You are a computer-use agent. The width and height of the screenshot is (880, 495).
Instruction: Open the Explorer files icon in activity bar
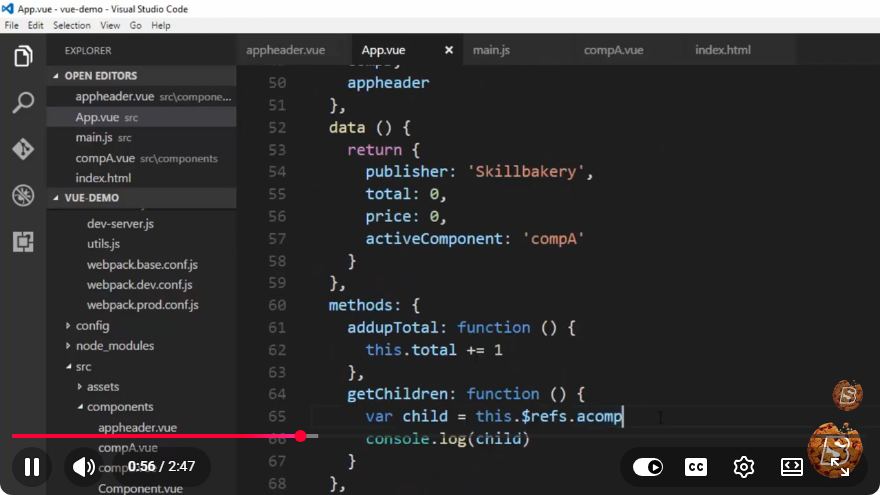tap(23, 56)
